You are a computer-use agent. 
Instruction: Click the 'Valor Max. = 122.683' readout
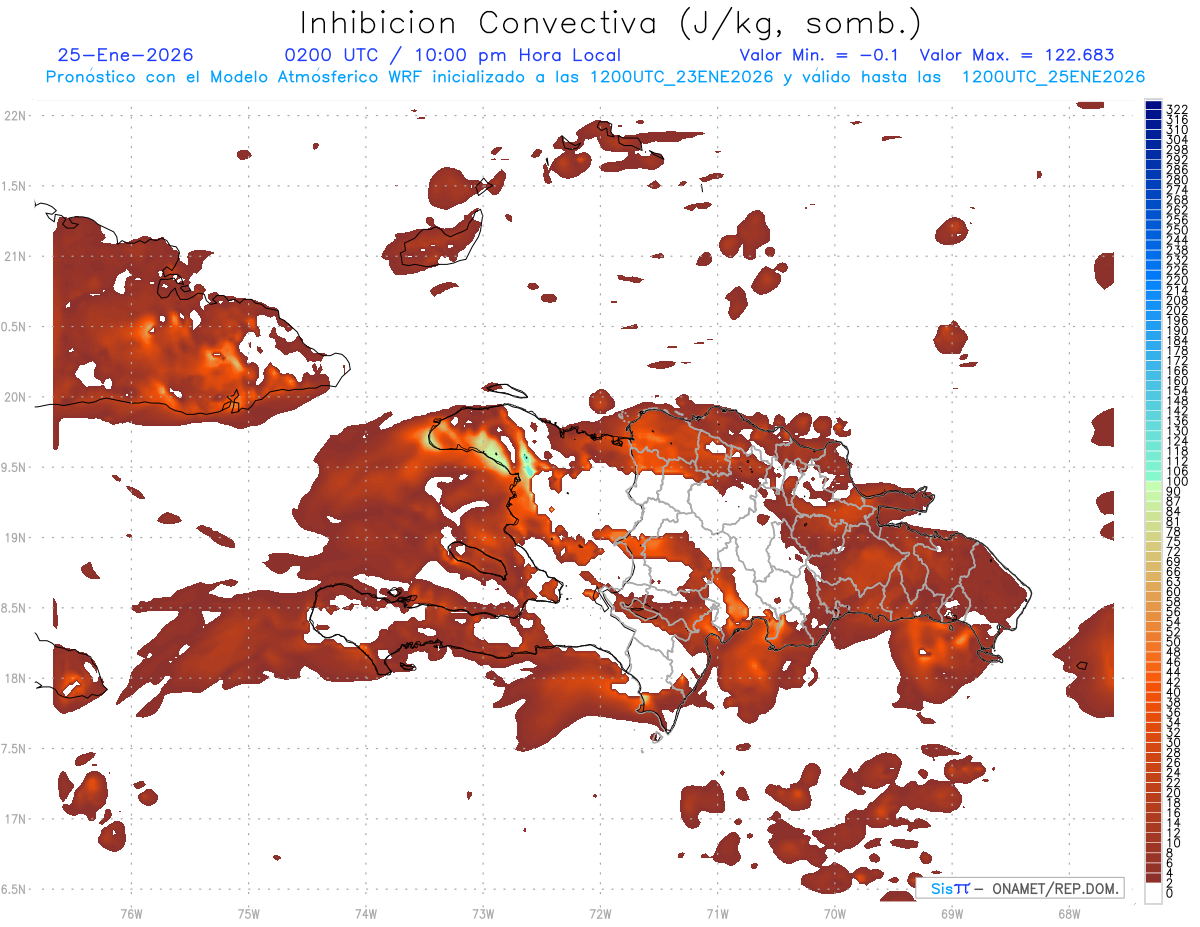coord(1017,56)
